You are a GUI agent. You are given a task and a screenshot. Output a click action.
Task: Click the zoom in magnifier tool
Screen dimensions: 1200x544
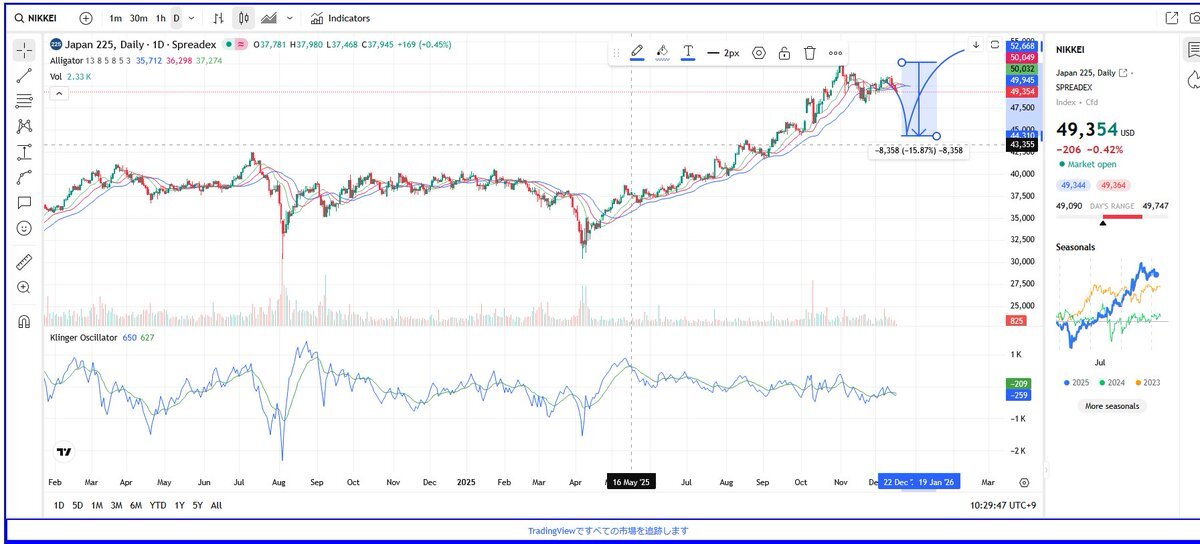24,287
